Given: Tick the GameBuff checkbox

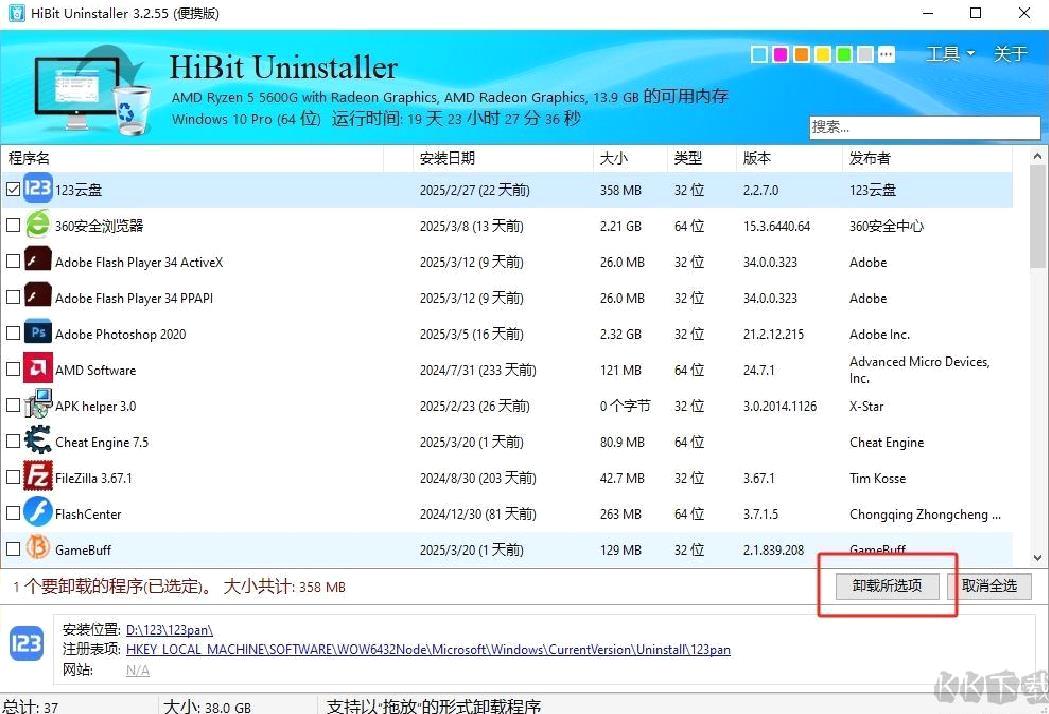Looking at the screenshot, I should pos(13,549).
